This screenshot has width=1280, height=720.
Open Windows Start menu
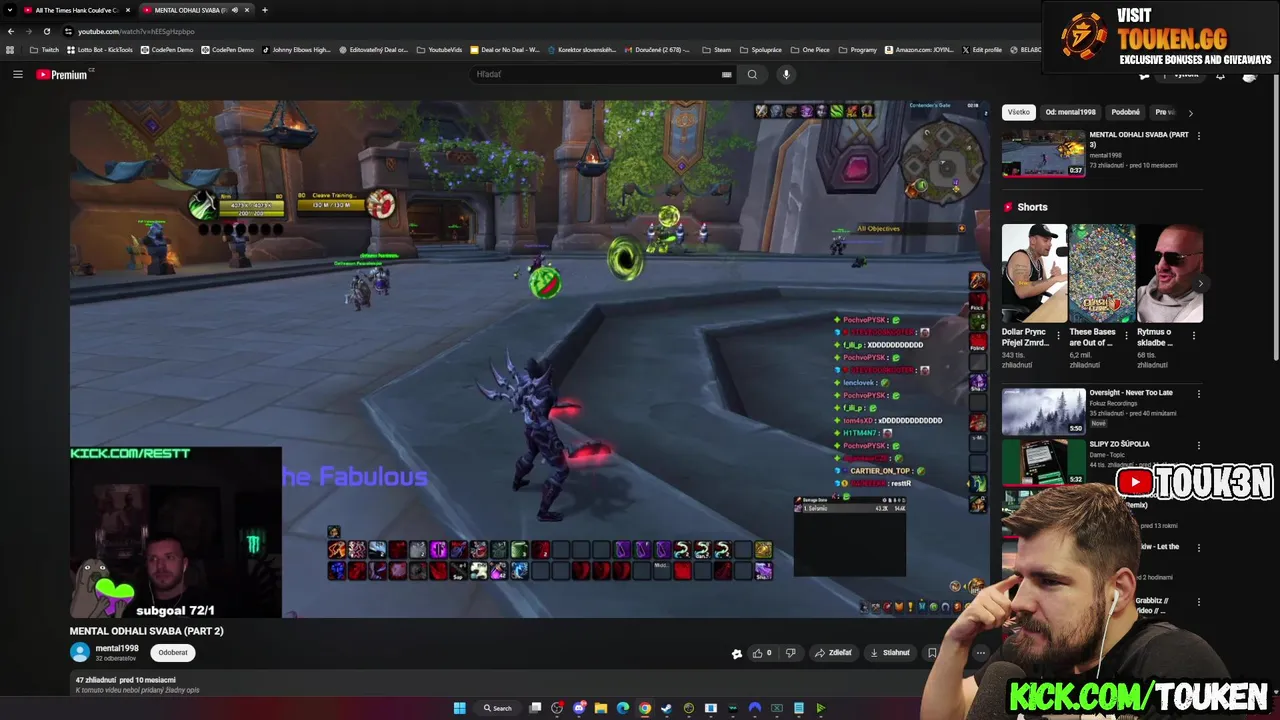pyautogui.click(x=459, y=708)
